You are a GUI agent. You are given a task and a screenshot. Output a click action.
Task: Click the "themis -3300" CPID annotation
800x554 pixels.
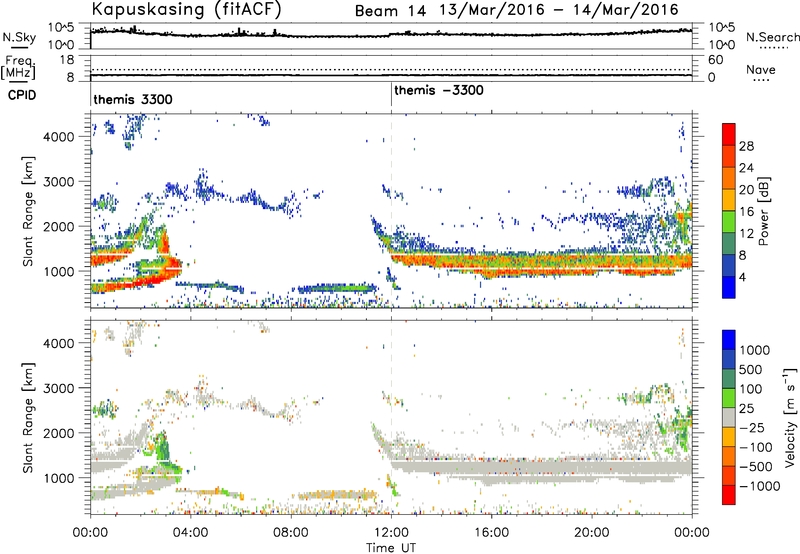tap(439, 91)
